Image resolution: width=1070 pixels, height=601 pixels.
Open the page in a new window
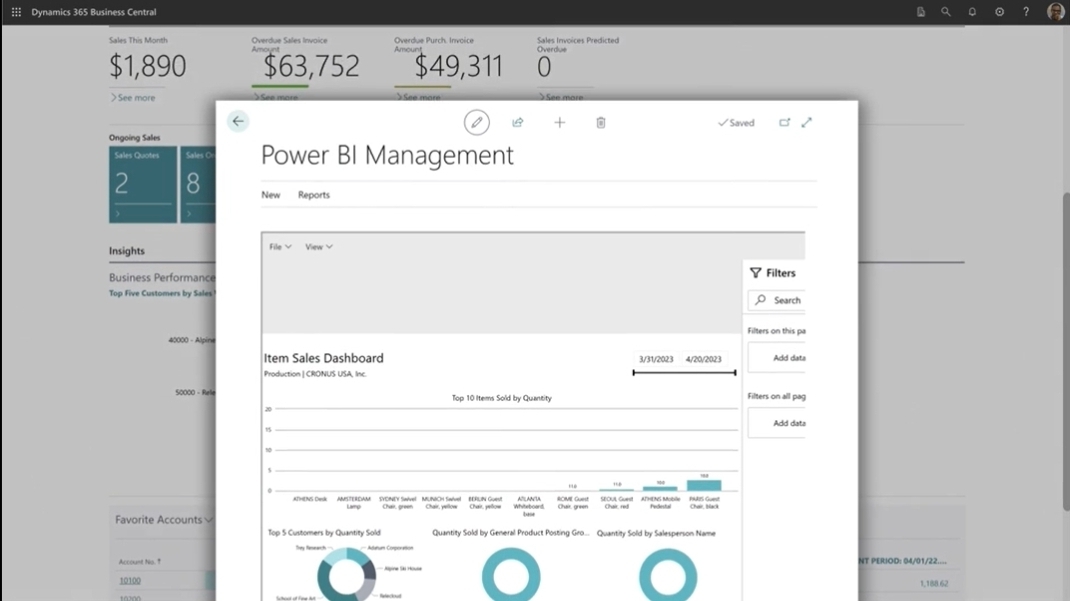pos(785,122)
